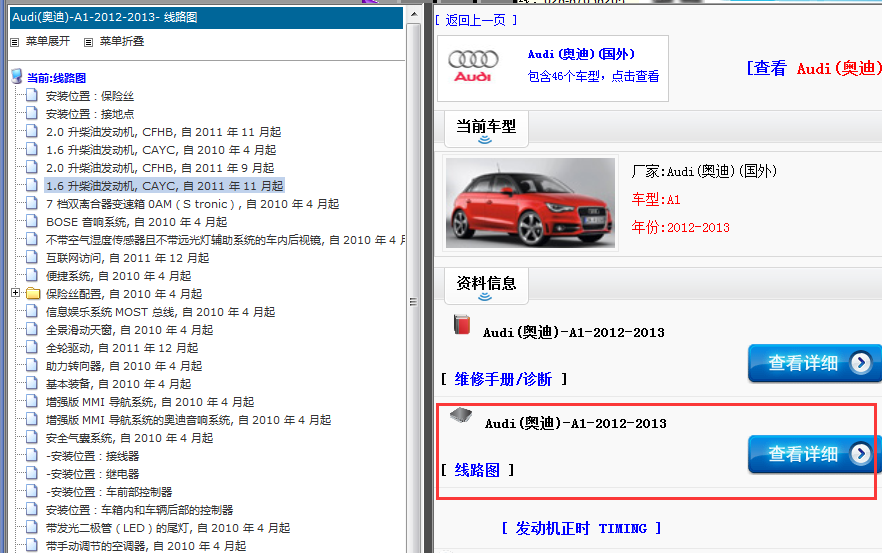This screenshot has height=553, width=882.
Task: Open the 维修手册/诊断 link
Action: [503, 379]
